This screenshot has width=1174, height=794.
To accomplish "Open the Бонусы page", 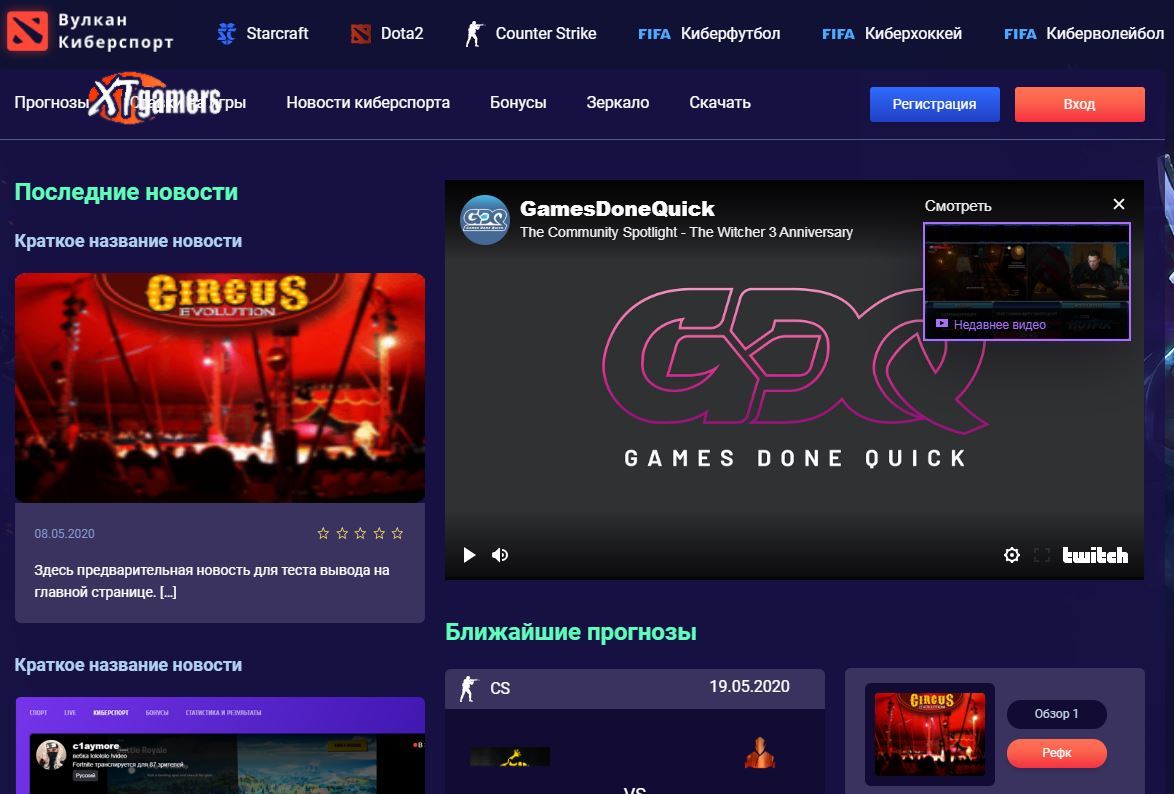I will click(x=518, y=103).
